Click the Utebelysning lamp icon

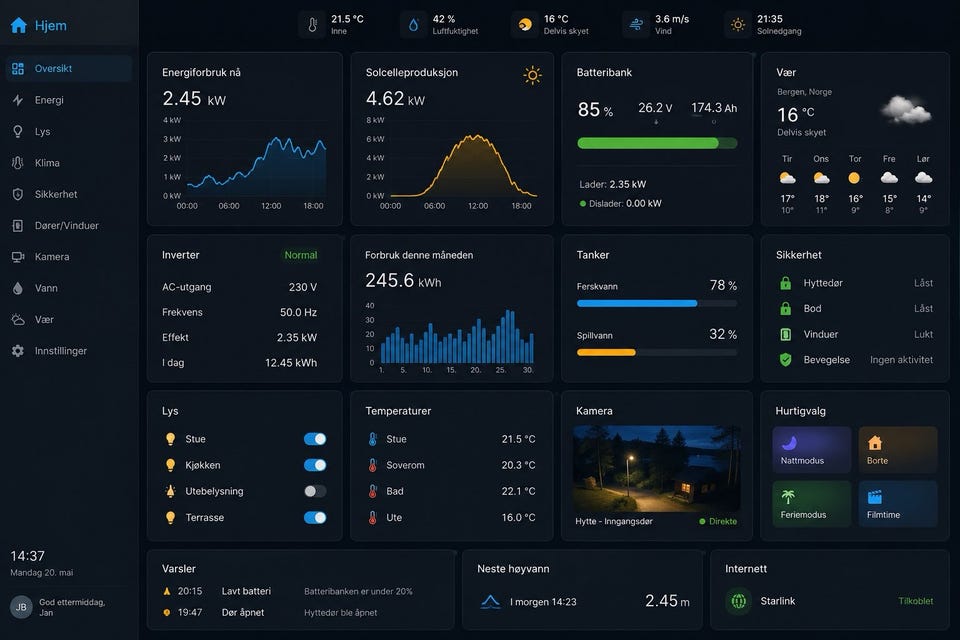(x=171, y=491)
